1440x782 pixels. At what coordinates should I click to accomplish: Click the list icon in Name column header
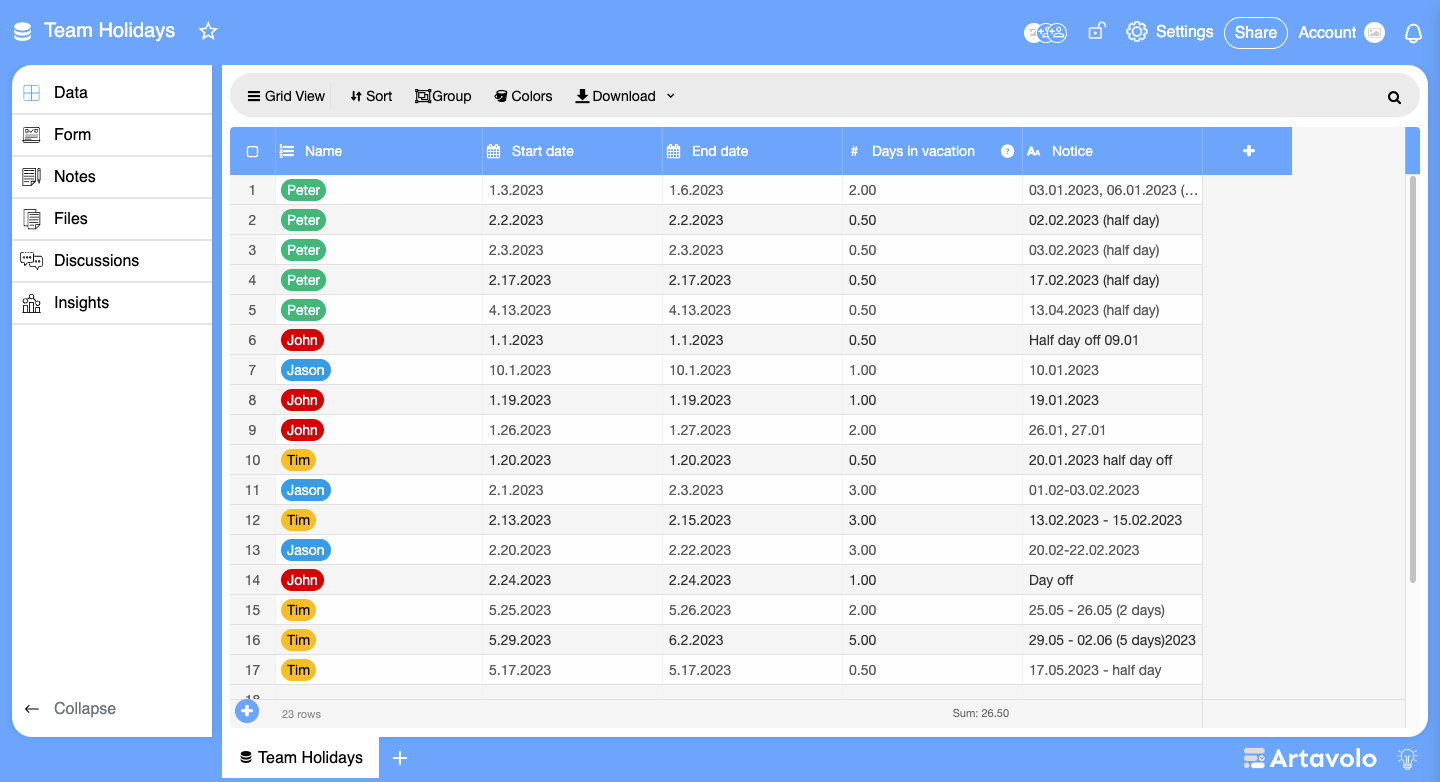[287, 151]
